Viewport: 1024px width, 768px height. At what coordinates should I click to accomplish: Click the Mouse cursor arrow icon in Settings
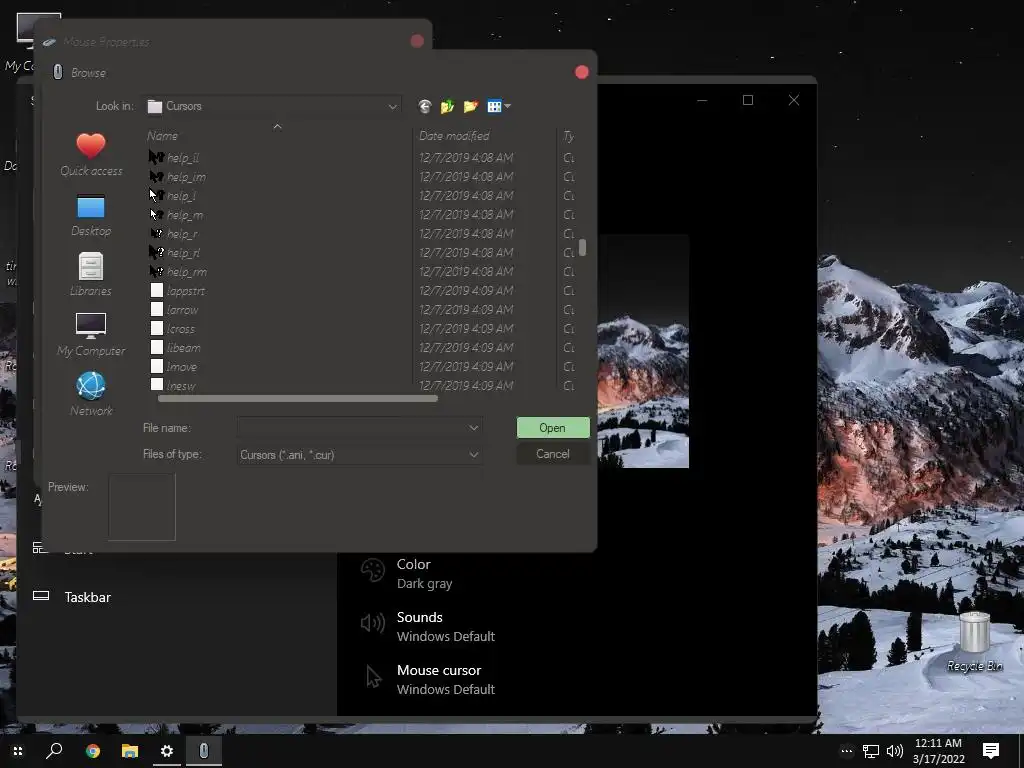(374, 677)
